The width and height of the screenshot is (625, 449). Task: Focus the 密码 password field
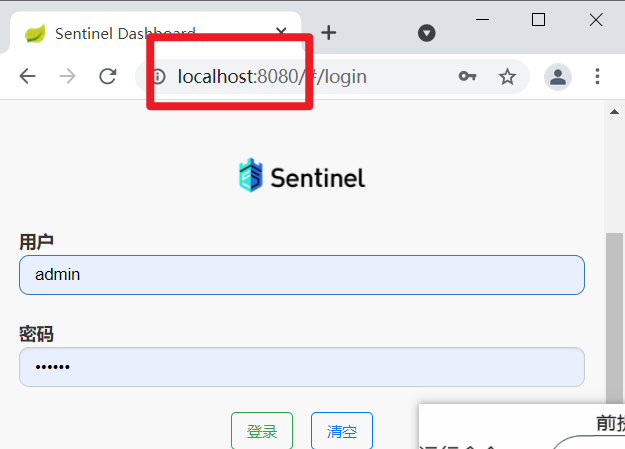[302, 367]
